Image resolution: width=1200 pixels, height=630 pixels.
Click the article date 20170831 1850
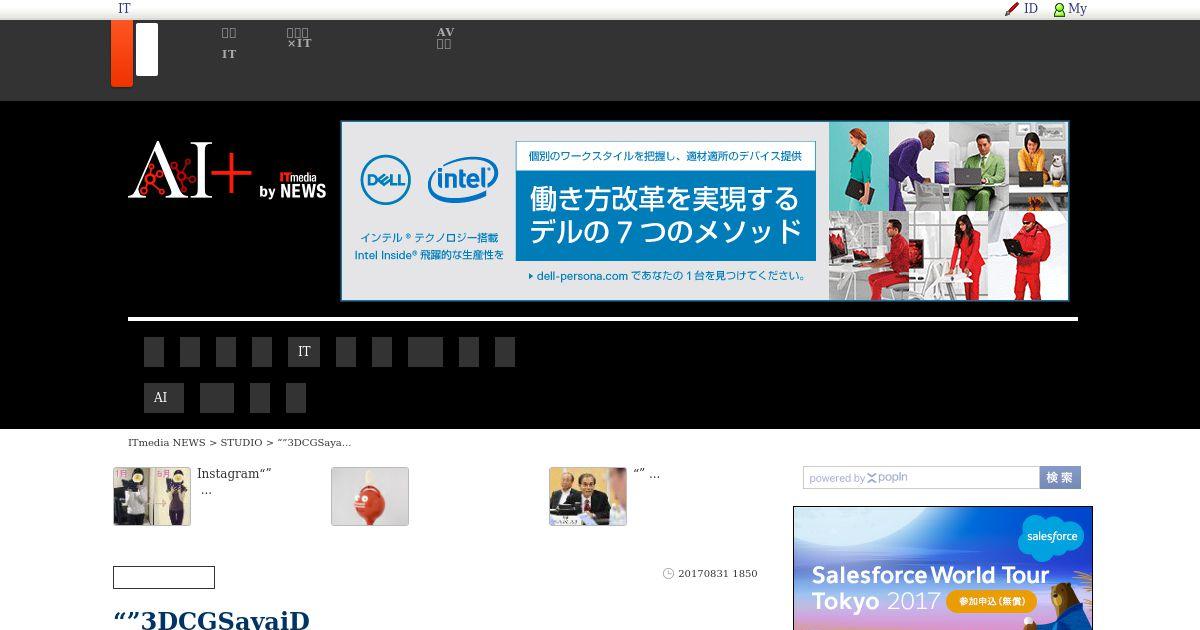[718, 574]
